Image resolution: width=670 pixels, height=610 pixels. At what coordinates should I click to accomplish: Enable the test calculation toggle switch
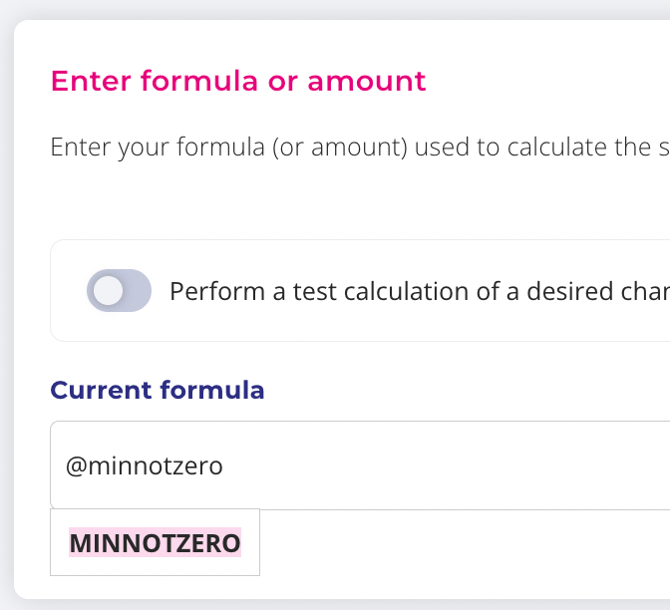pos(119,291)
